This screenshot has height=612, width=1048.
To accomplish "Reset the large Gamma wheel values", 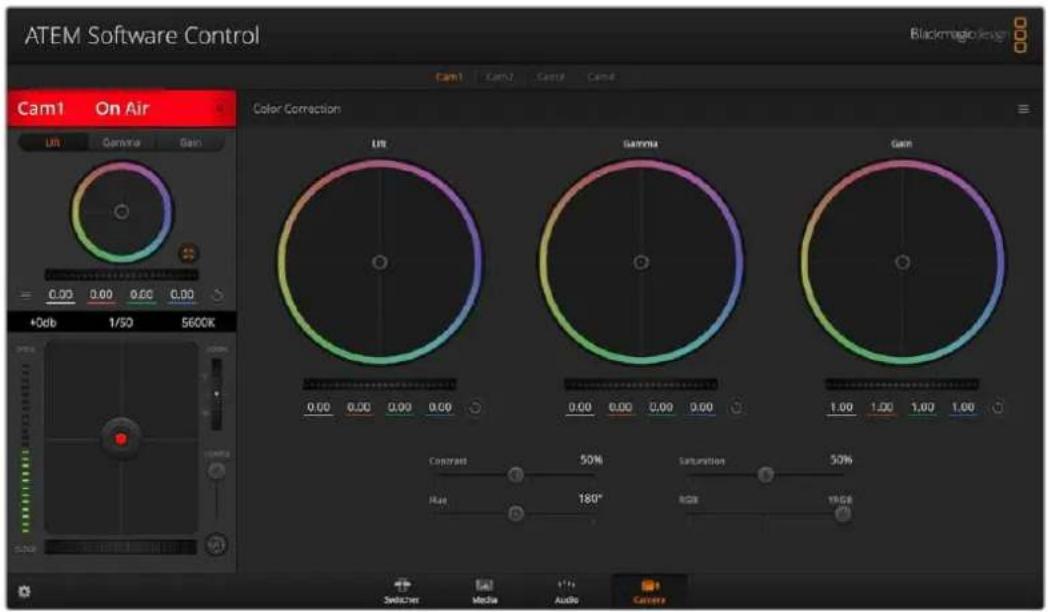I will (x=736, y=408).
